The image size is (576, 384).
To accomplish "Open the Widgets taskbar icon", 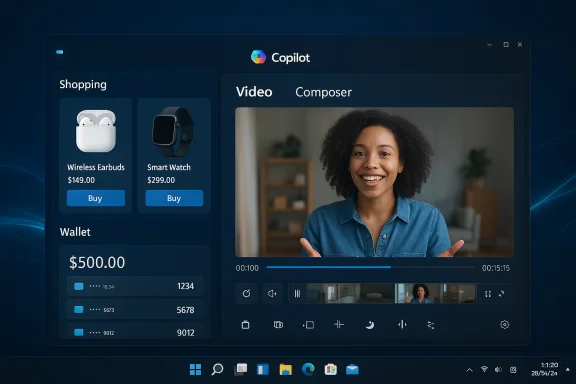I will click(263, 369).
